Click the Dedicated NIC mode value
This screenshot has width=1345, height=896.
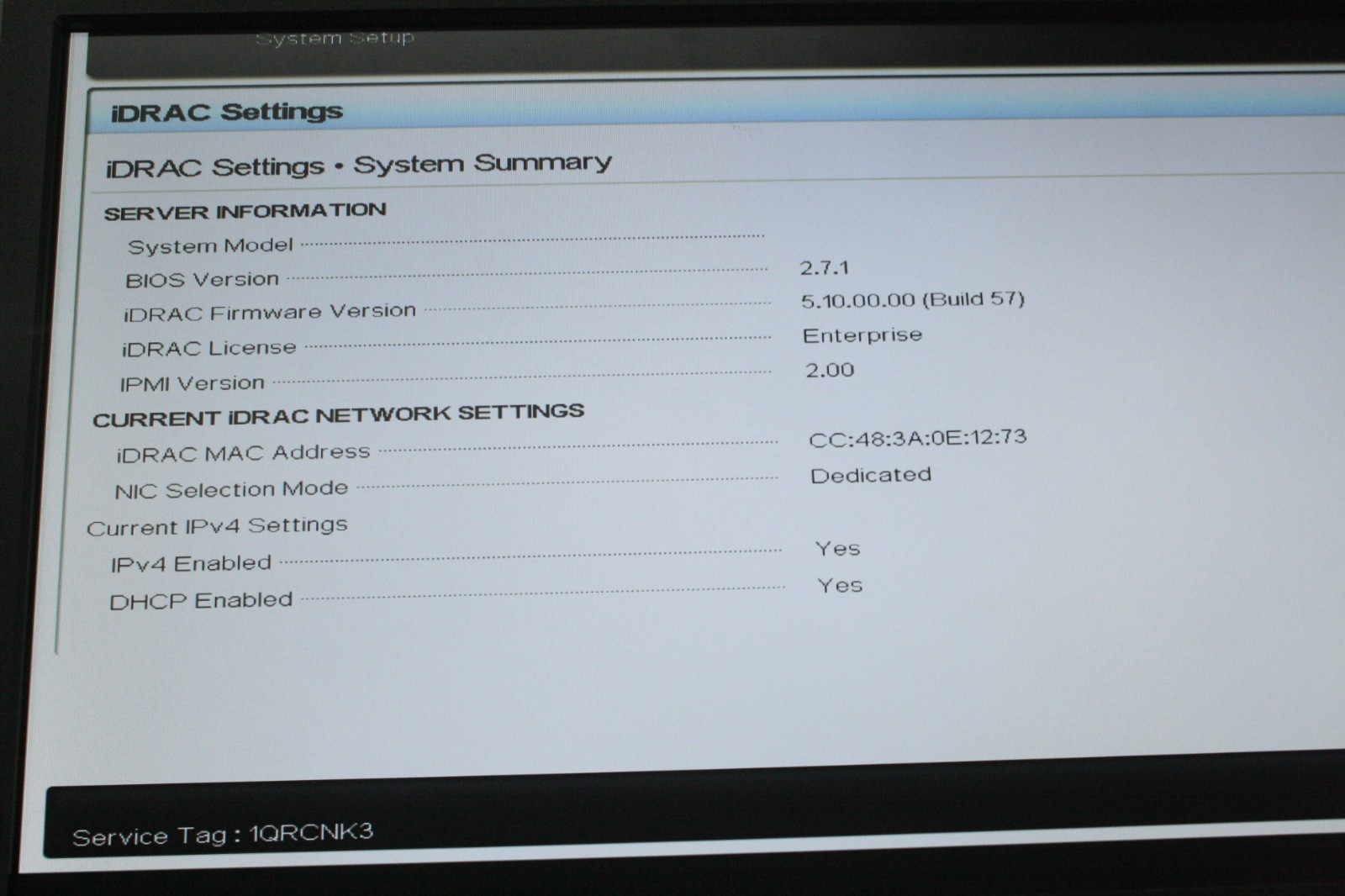pos(870,475)
